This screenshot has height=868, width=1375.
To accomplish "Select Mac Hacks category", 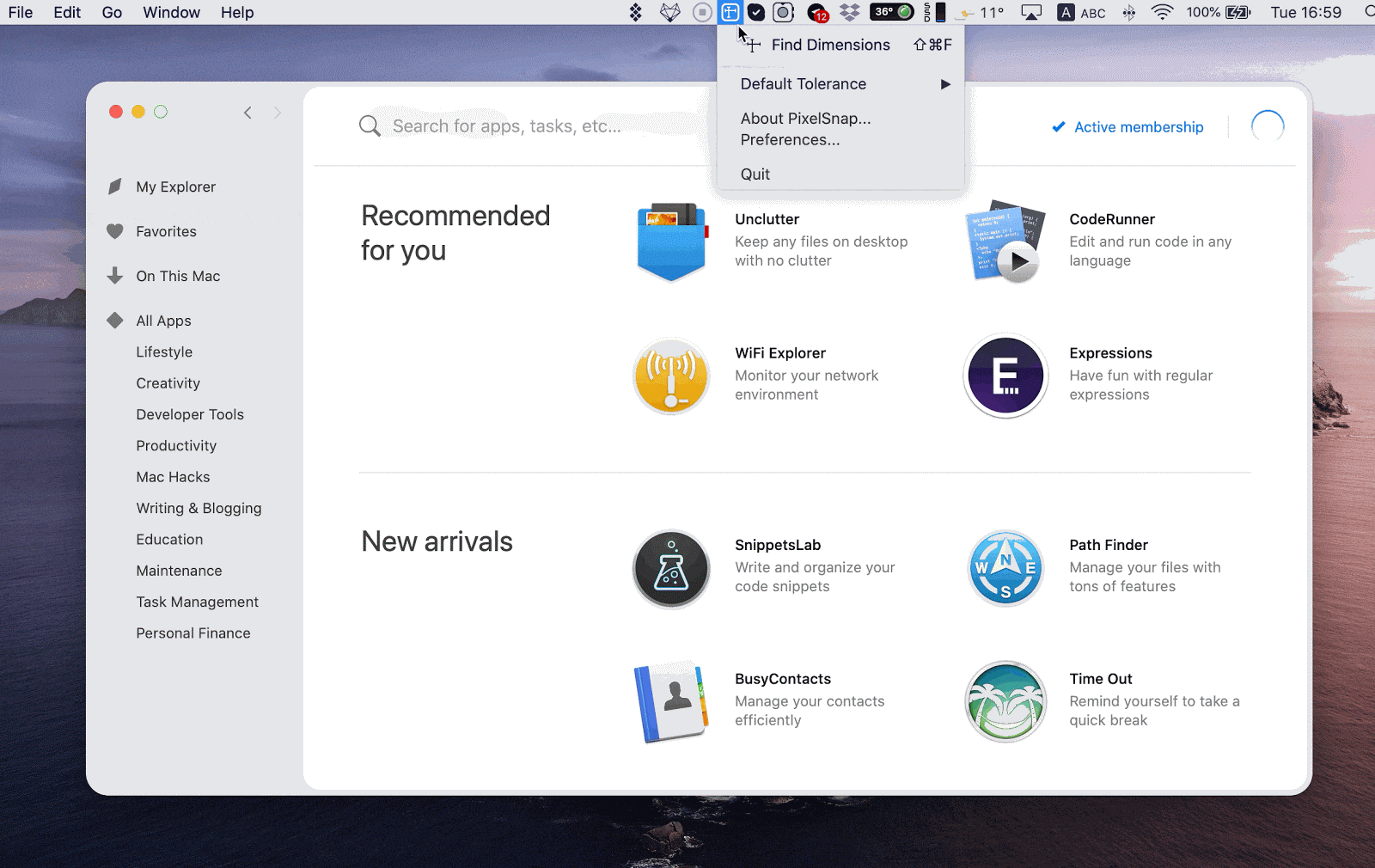I will tap(173, 477).
